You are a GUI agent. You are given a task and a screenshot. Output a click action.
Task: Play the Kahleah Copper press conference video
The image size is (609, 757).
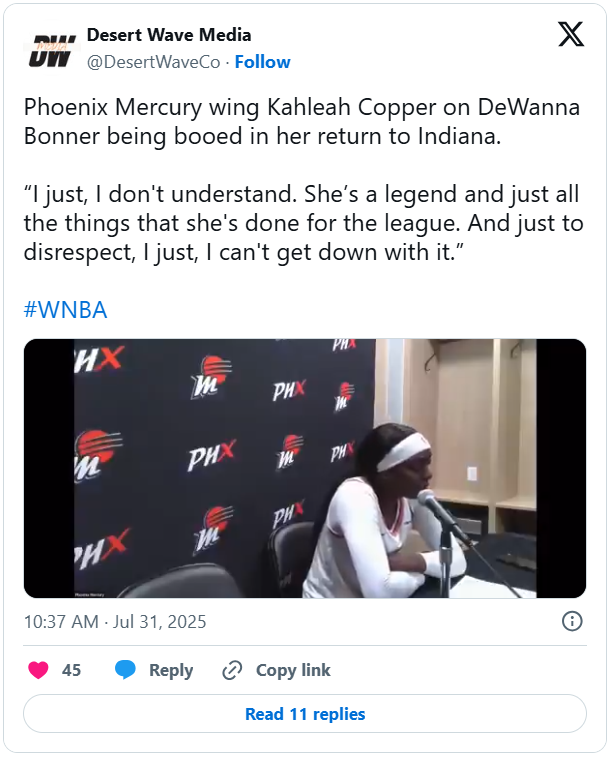click(305, 468)
